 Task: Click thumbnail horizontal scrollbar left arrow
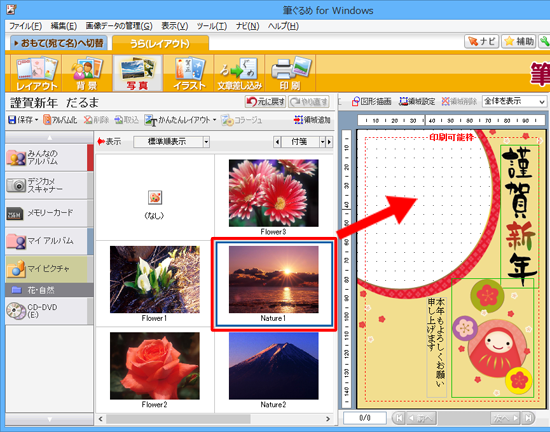click(101, 419)
